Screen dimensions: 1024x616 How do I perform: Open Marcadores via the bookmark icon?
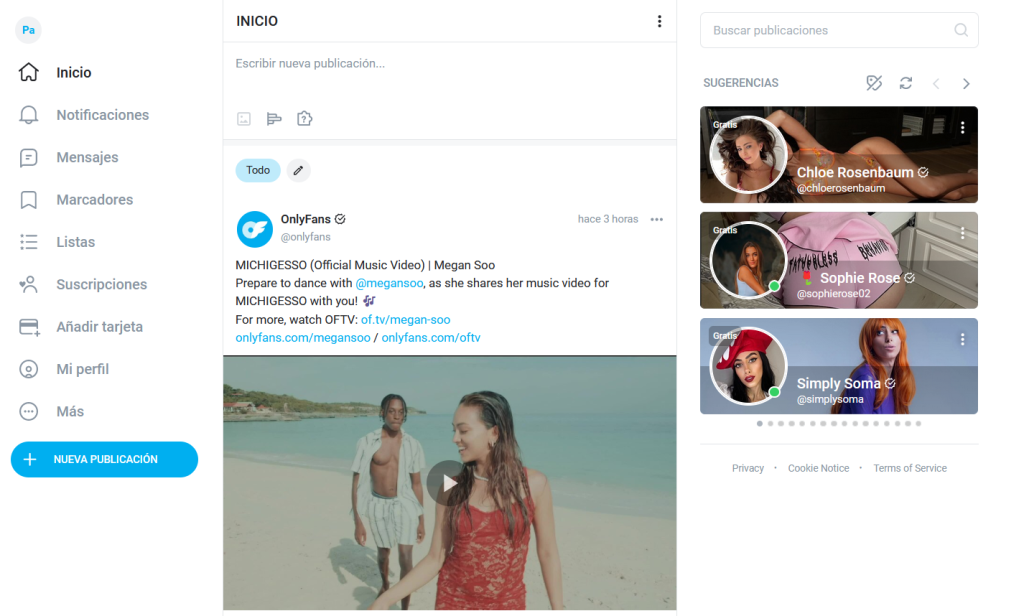point(28,199)
